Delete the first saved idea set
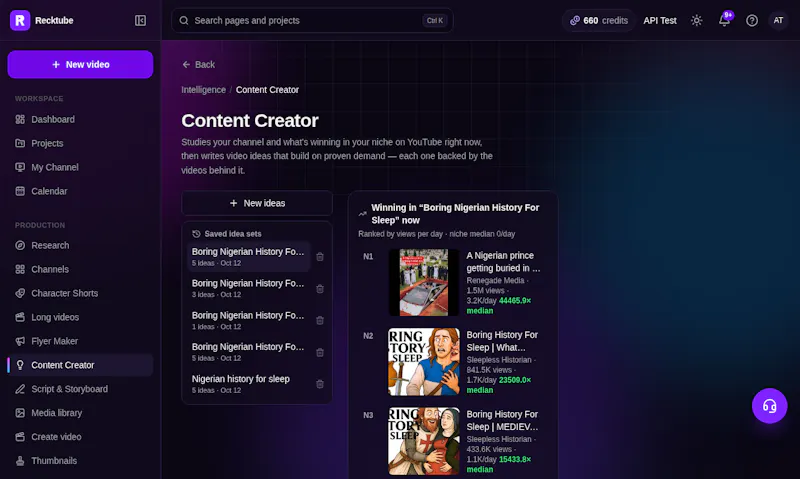800x479 pixels. pyautogui.click(x=320, y=257)
